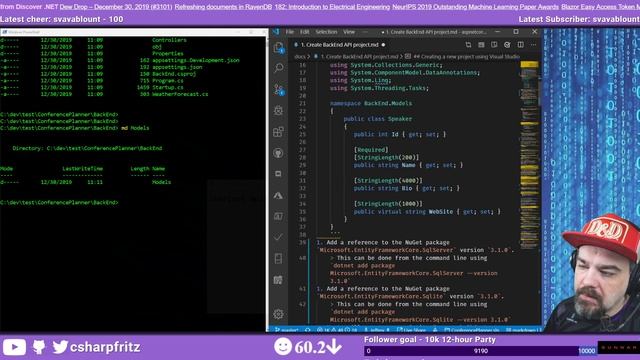Open the '182: Introduction to Electrical Engineering' link
Viewport: 640px width, 360px height.
click(332, 7)
